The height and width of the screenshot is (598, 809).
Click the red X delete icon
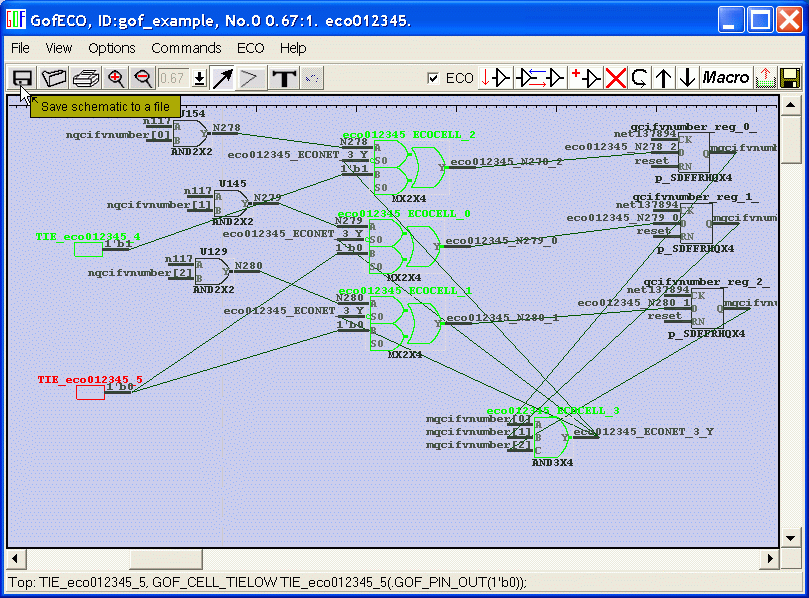click(616, 78)
